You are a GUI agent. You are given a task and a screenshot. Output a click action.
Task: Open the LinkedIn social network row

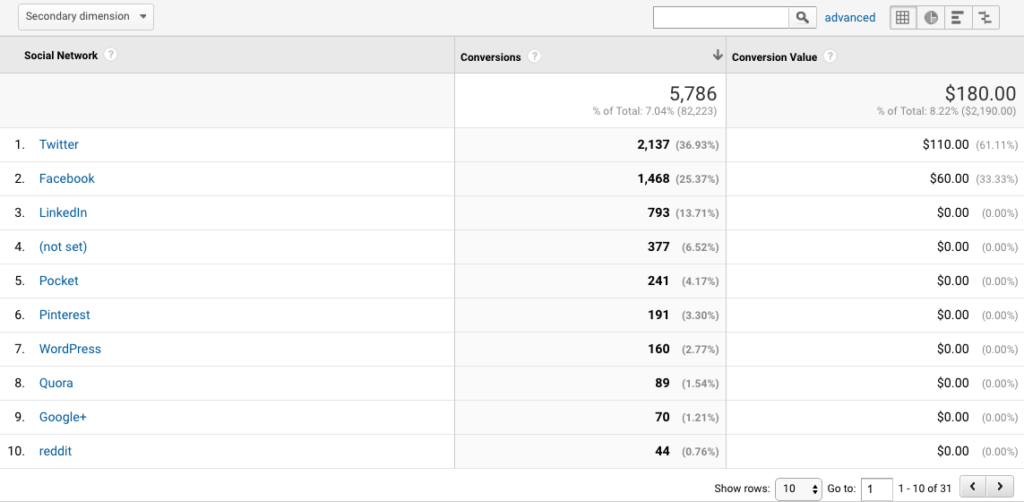click(63, 213)
